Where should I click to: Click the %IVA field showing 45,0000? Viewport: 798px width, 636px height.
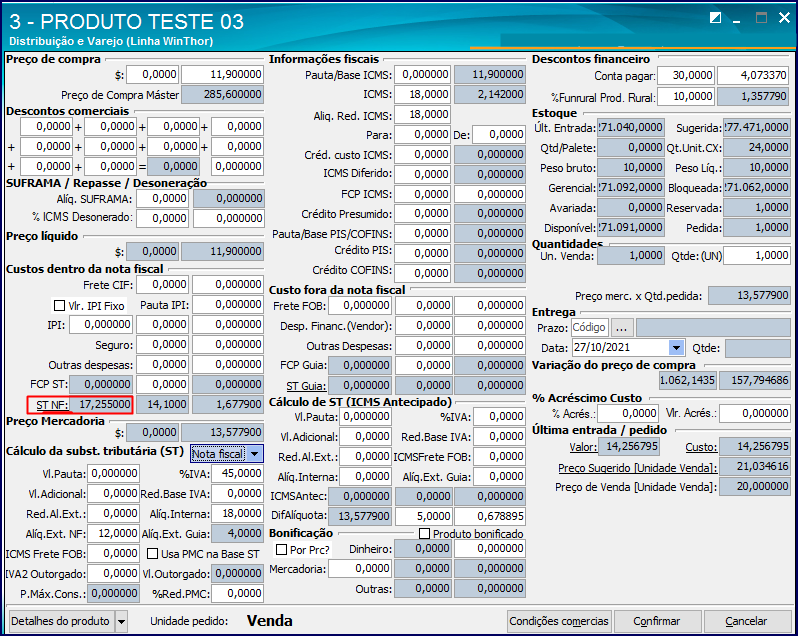tap(237, 474)
